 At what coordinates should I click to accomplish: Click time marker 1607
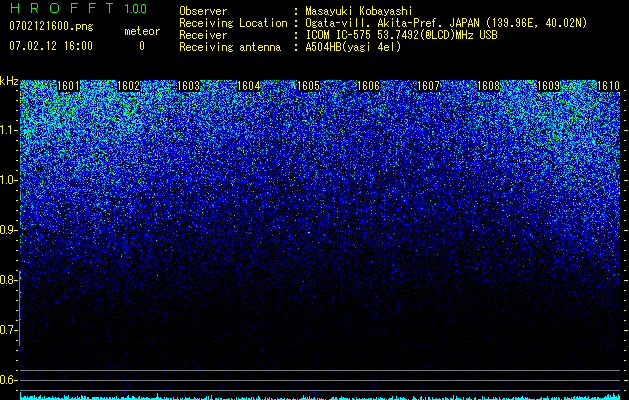pyautogui.click(x=428, y=86)
